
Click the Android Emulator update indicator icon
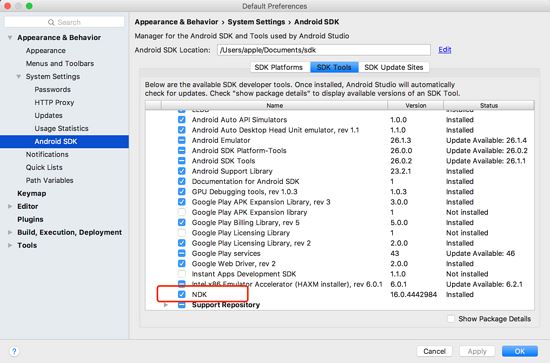(x=181, y=140)
